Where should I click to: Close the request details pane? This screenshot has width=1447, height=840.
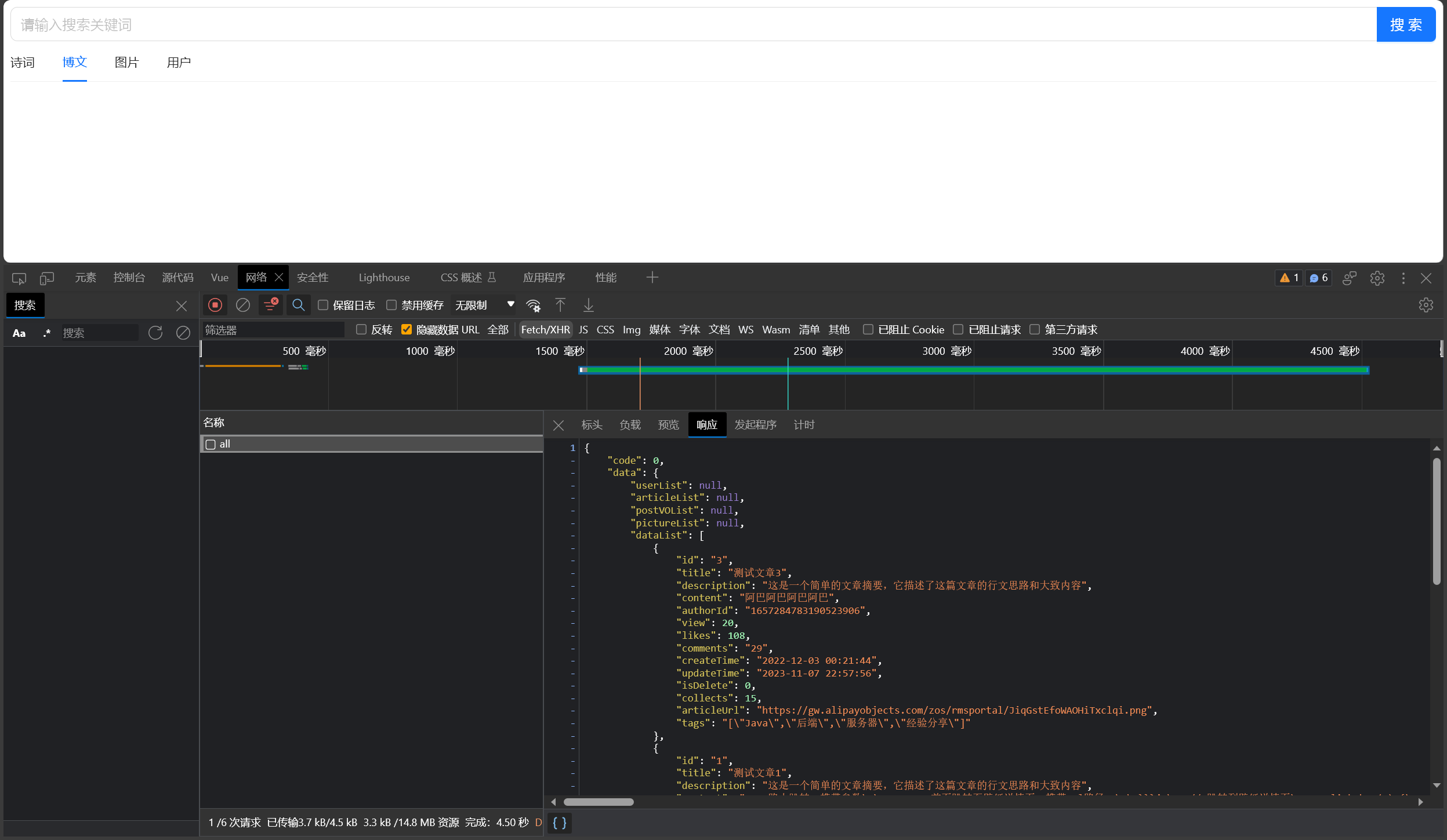tap(559, 426)
